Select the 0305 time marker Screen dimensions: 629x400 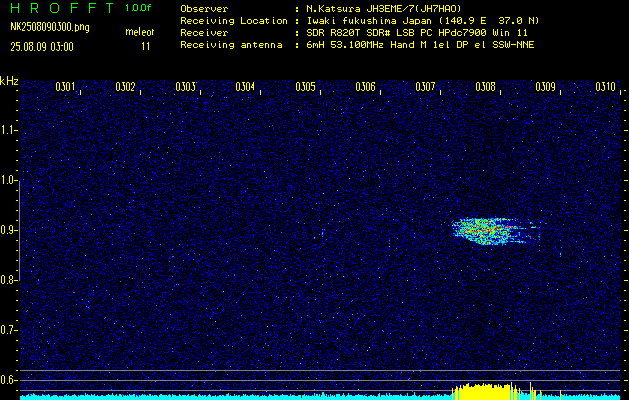click(x=305, y=88)
